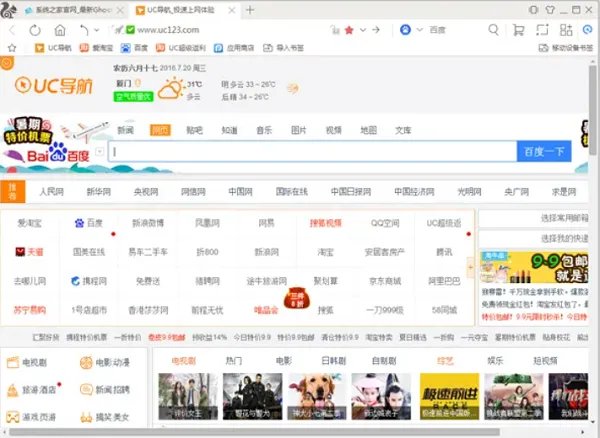Go back with the back arrow
The height and width of the screenshot is (438, 600).
pos(12,30)
